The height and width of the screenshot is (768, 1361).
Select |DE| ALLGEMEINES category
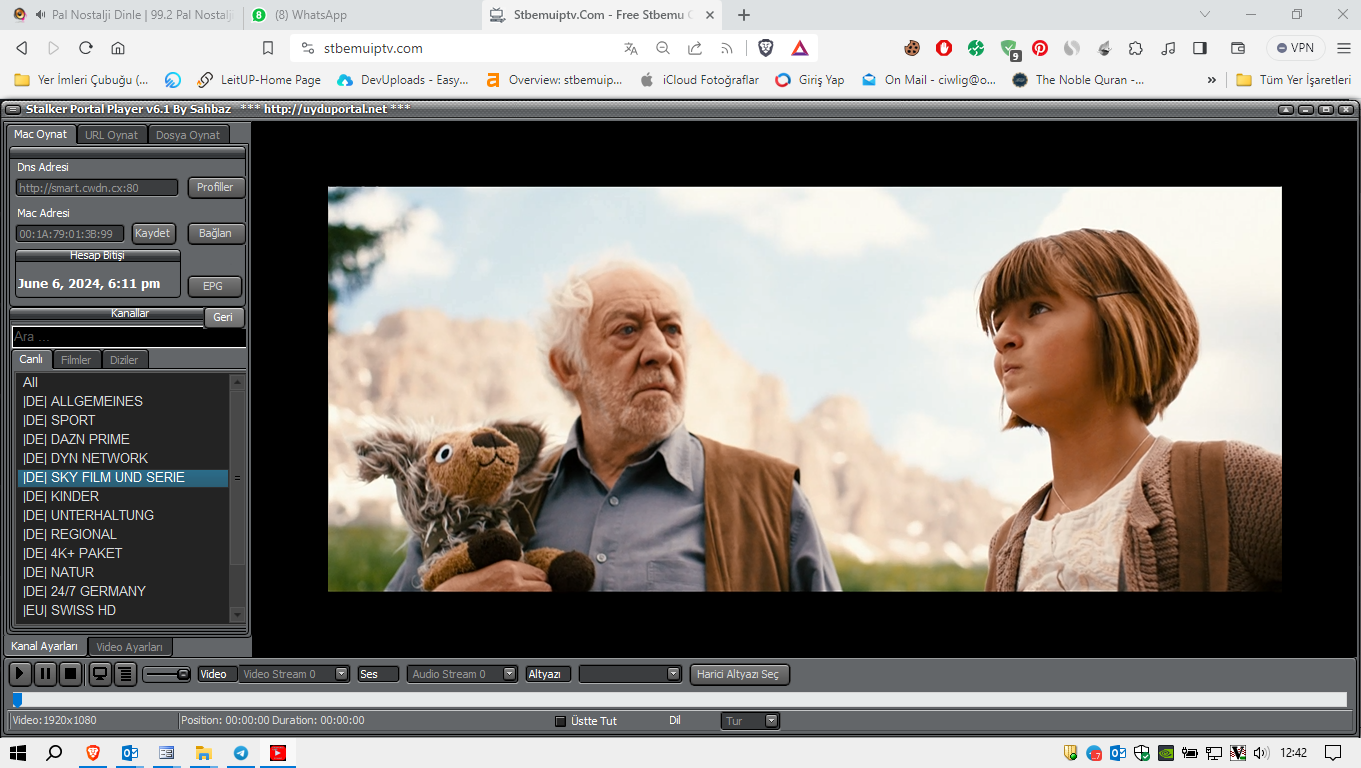coord(123,401)
